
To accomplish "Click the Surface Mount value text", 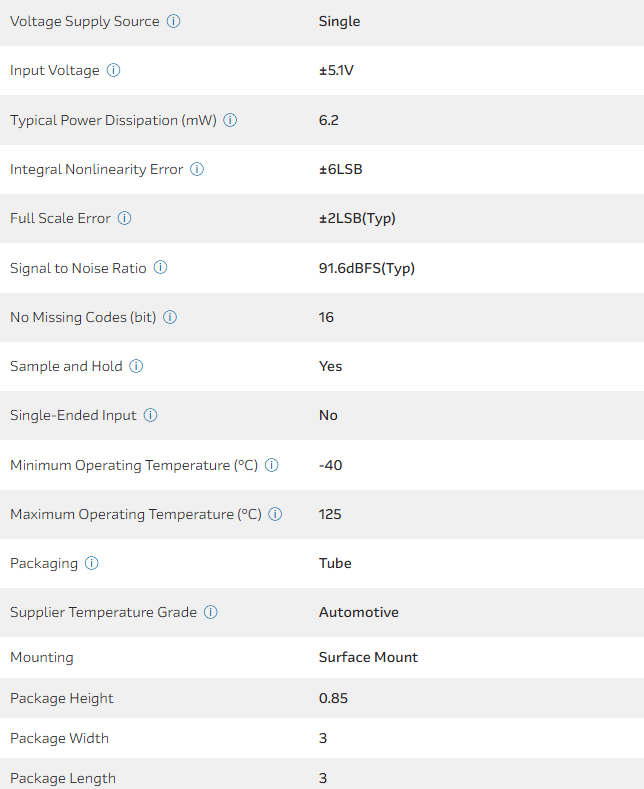I will click(368, 657).
